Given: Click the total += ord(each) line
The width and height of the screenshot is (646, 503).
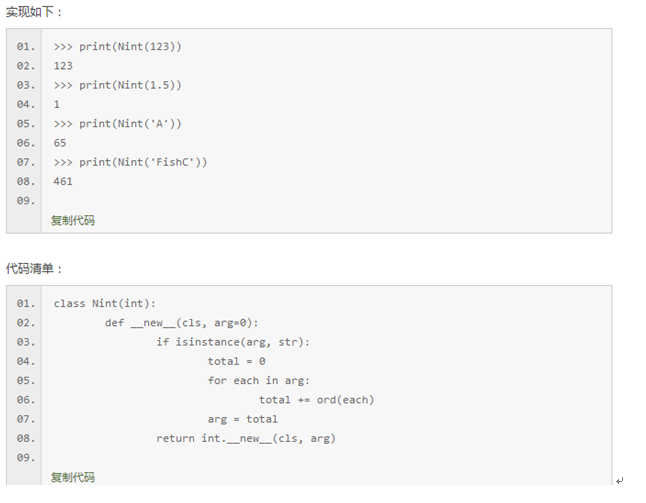Looking at the screenshot, I should (316, 400).
